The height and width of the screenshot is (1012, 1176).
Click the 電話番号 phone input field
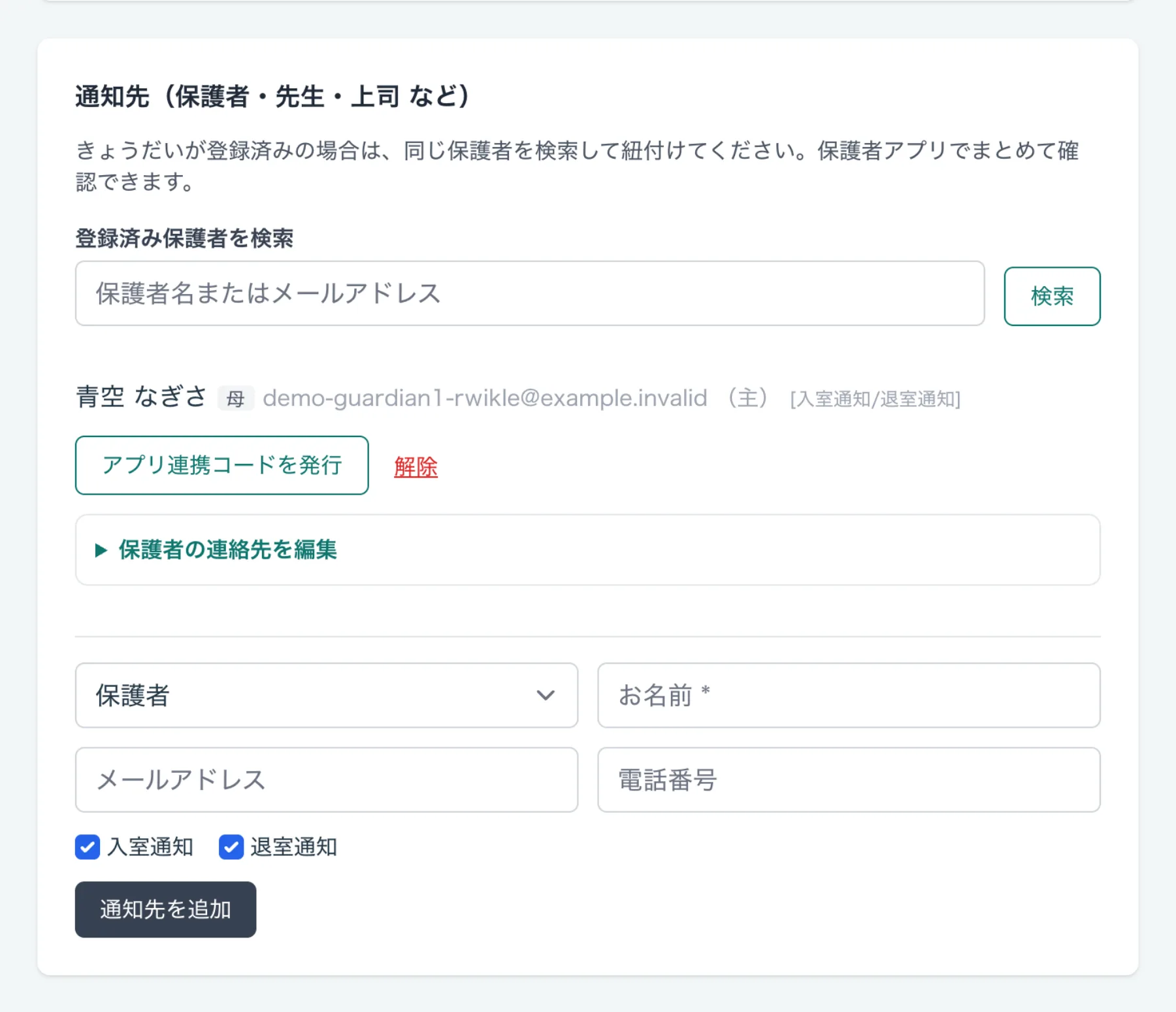pyautogui.click(x=849, y=779)
